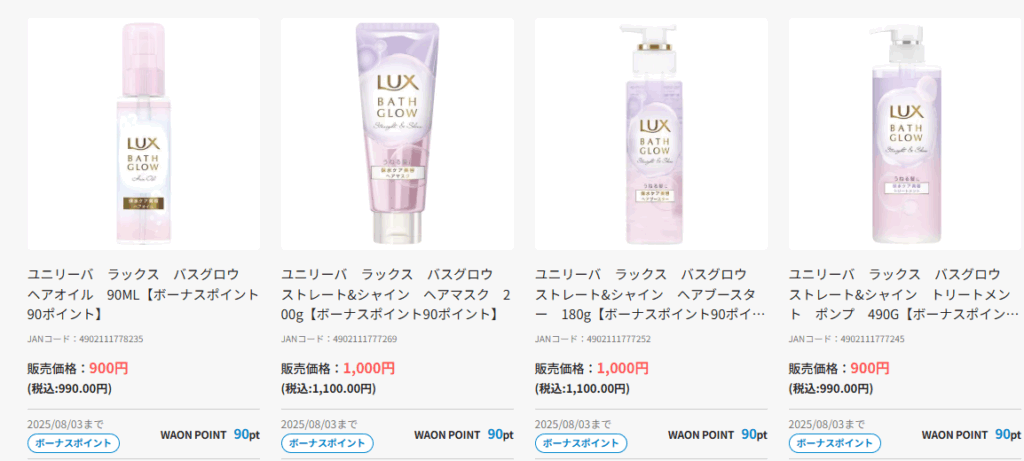Viewport: 1024px width, 461px height.
Task: Open the Lux hair mask tube image
Action: [397, 134]
